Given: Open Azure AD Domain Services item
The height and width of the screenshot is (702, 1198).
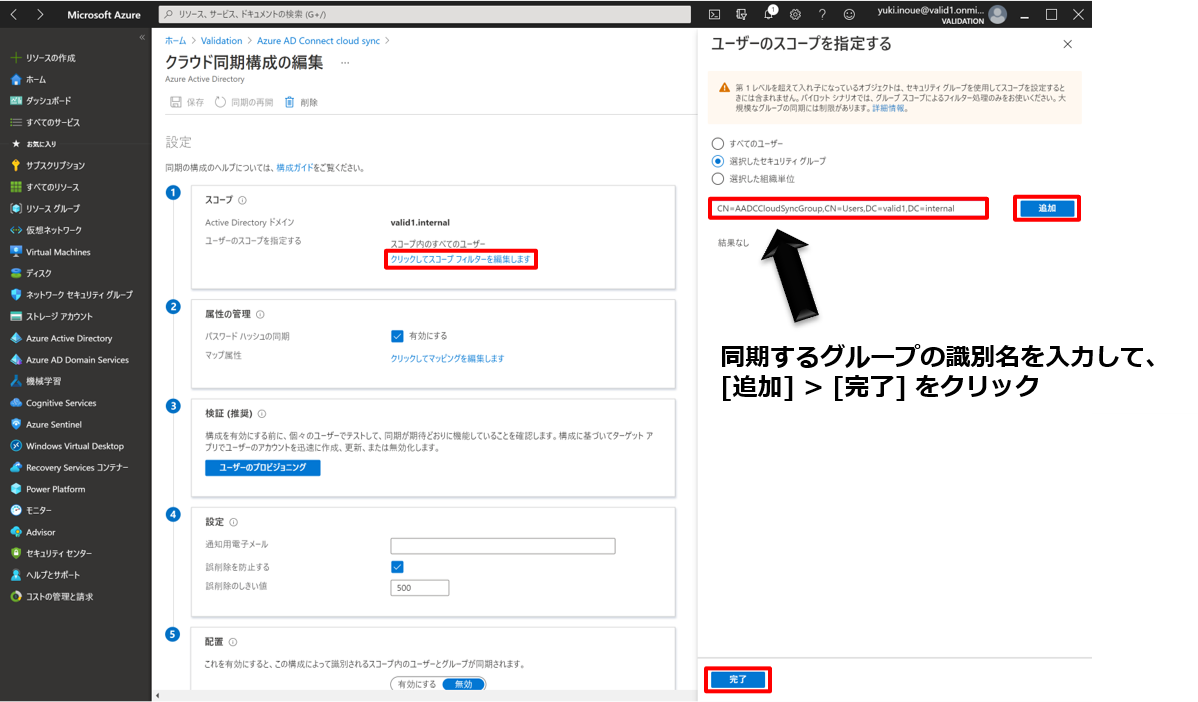Looking at the screenshot, I should [76, 360].
